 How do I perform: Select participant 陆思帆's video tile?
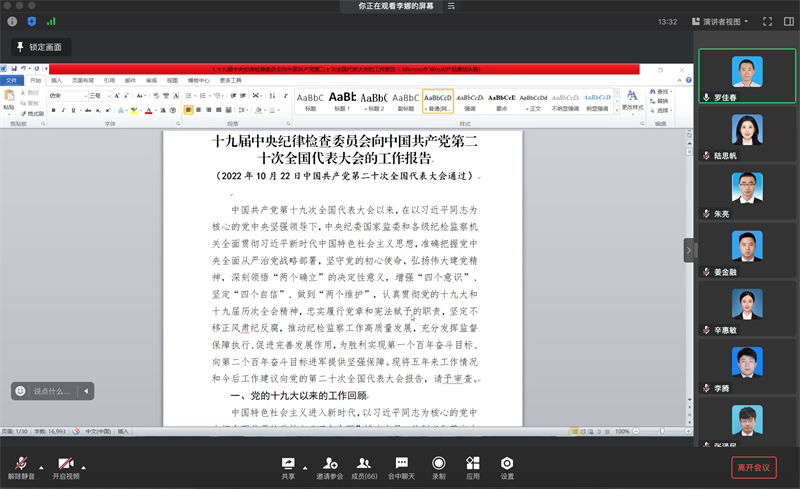click(747, 134)
